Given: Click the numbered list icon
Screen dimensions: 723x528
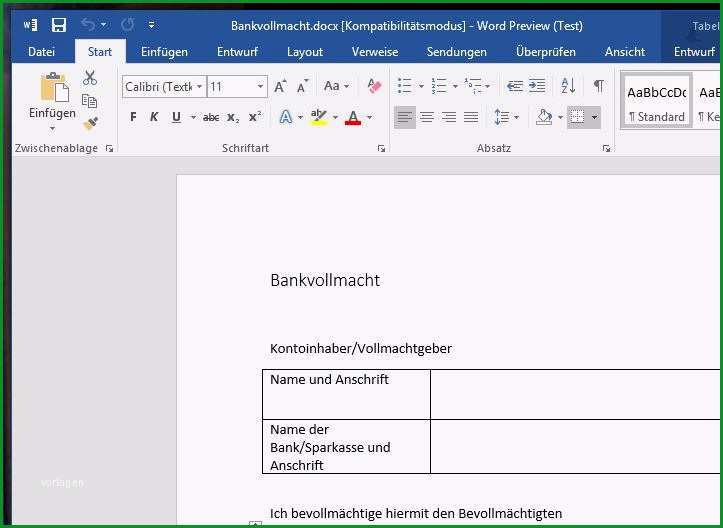Looking at the screenshot, I should coord(439,86).
